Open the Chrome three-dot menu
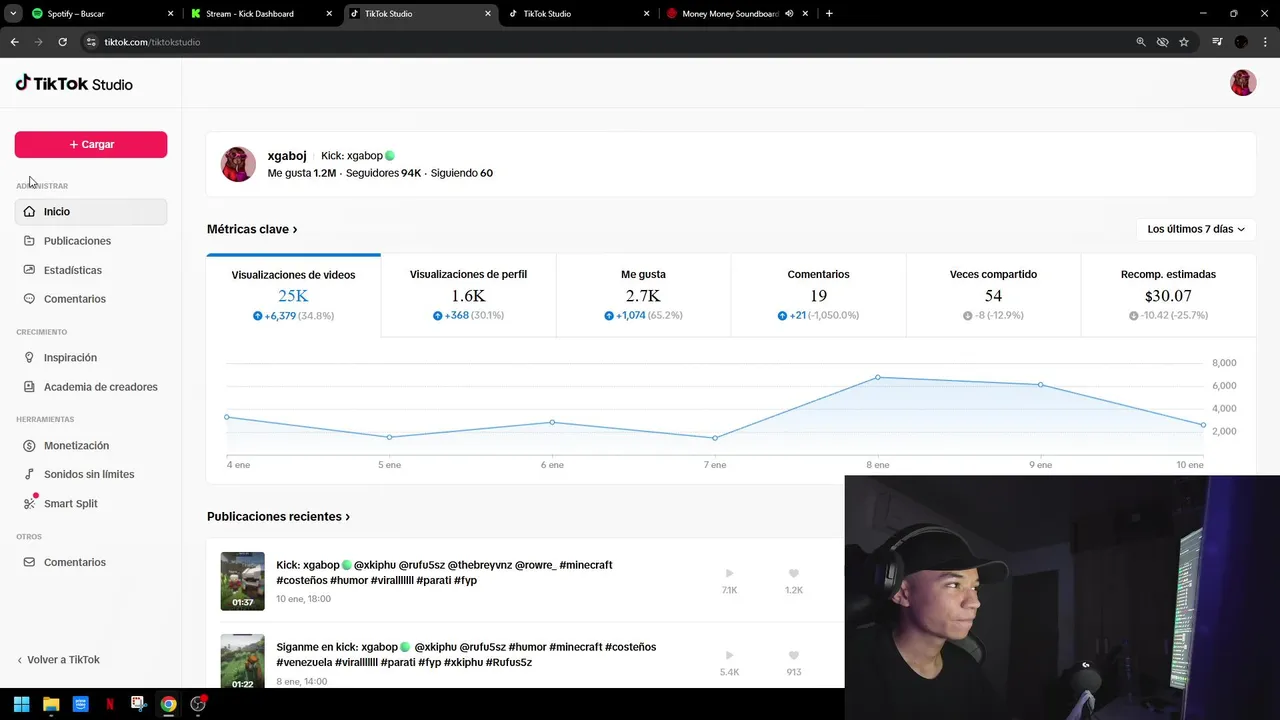 (1265, 42)
